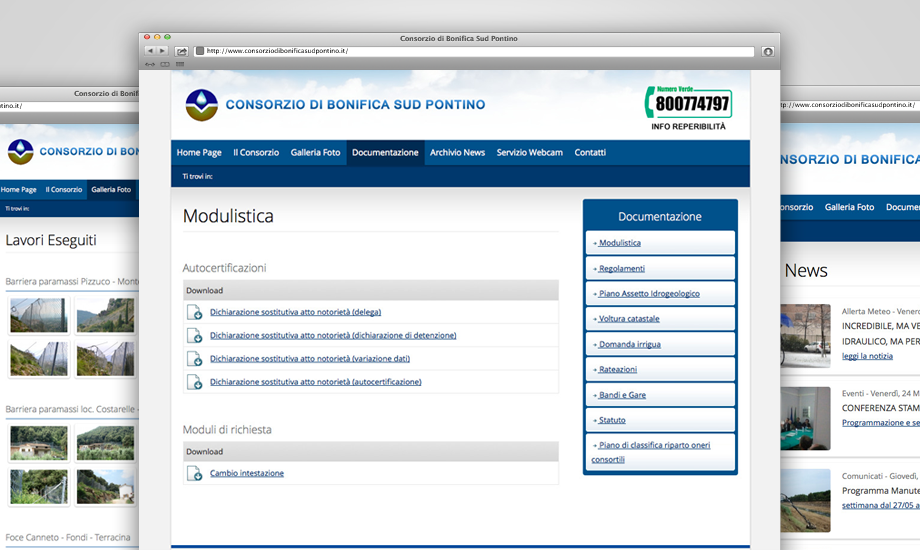
Task: Click the Consorzio logo emblem in front window
Action: coord(201,105)
